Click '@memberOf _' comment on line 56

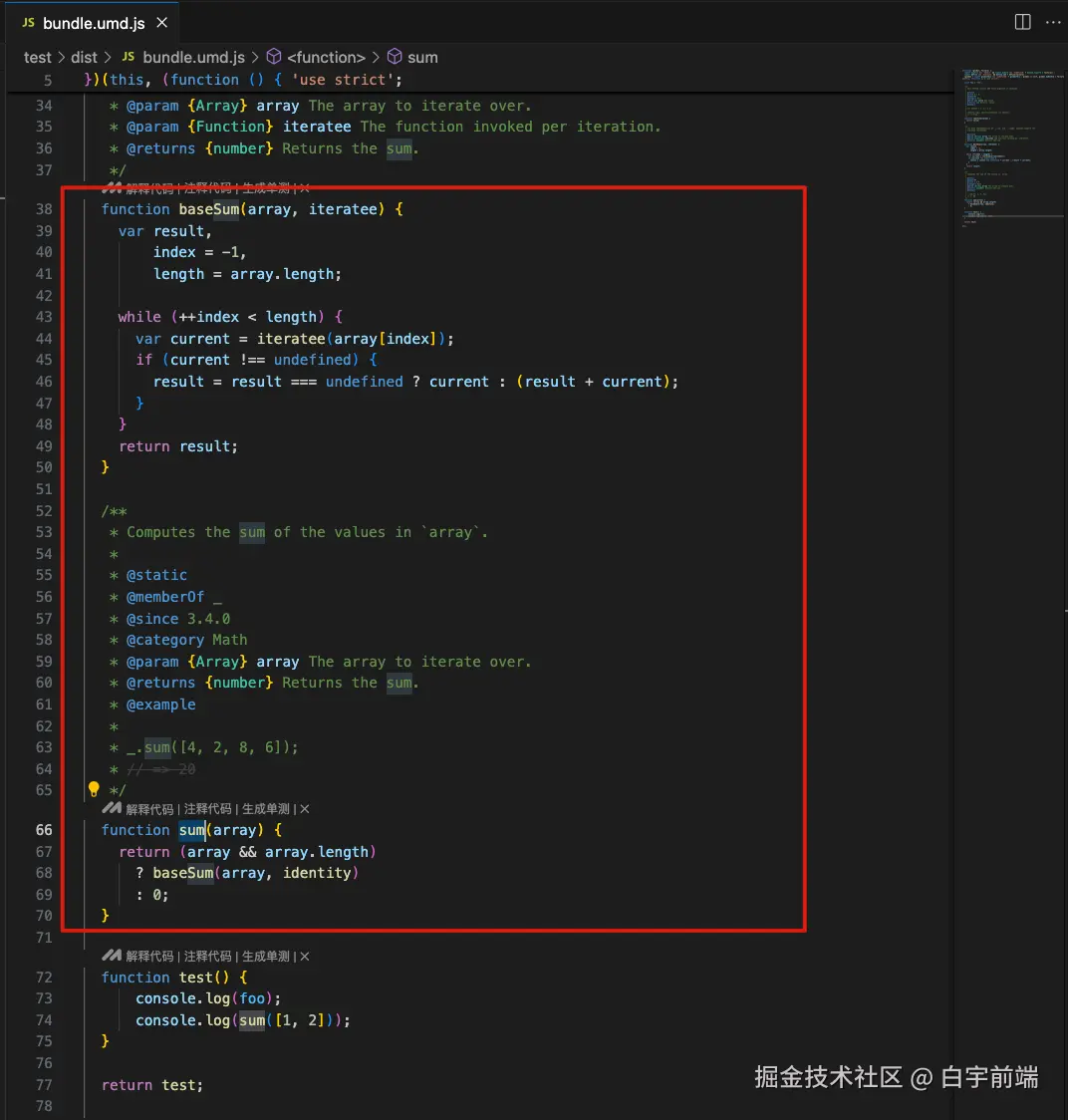[173, 597]
